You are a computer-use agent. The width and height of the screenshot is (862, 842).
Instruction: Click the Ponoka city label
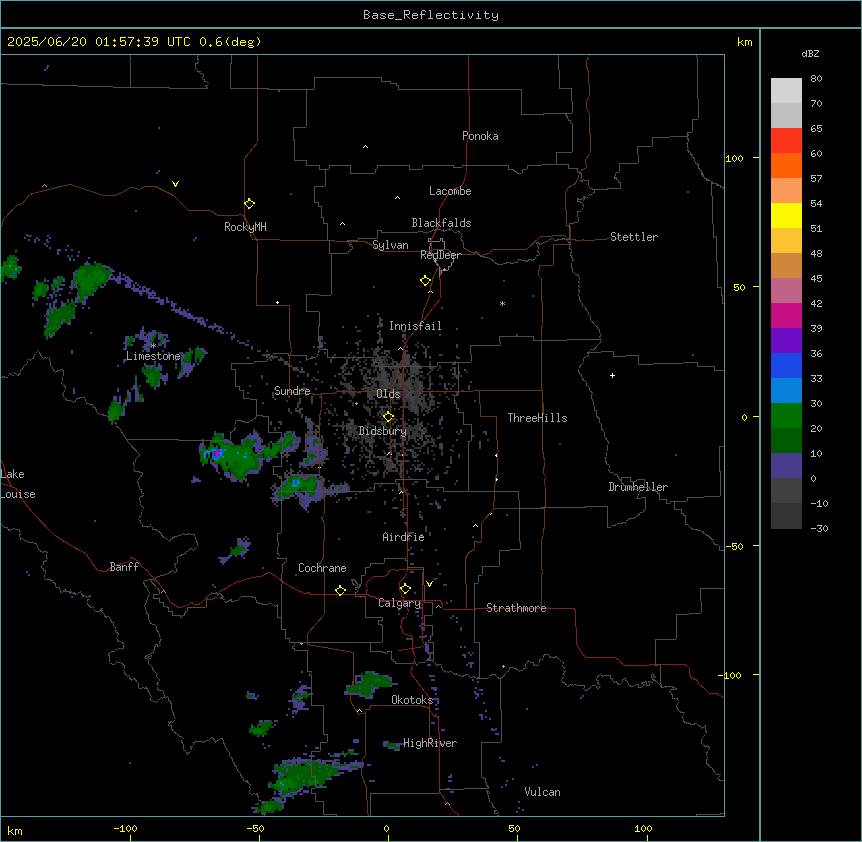pyautogui.click(x=480, y=136)
